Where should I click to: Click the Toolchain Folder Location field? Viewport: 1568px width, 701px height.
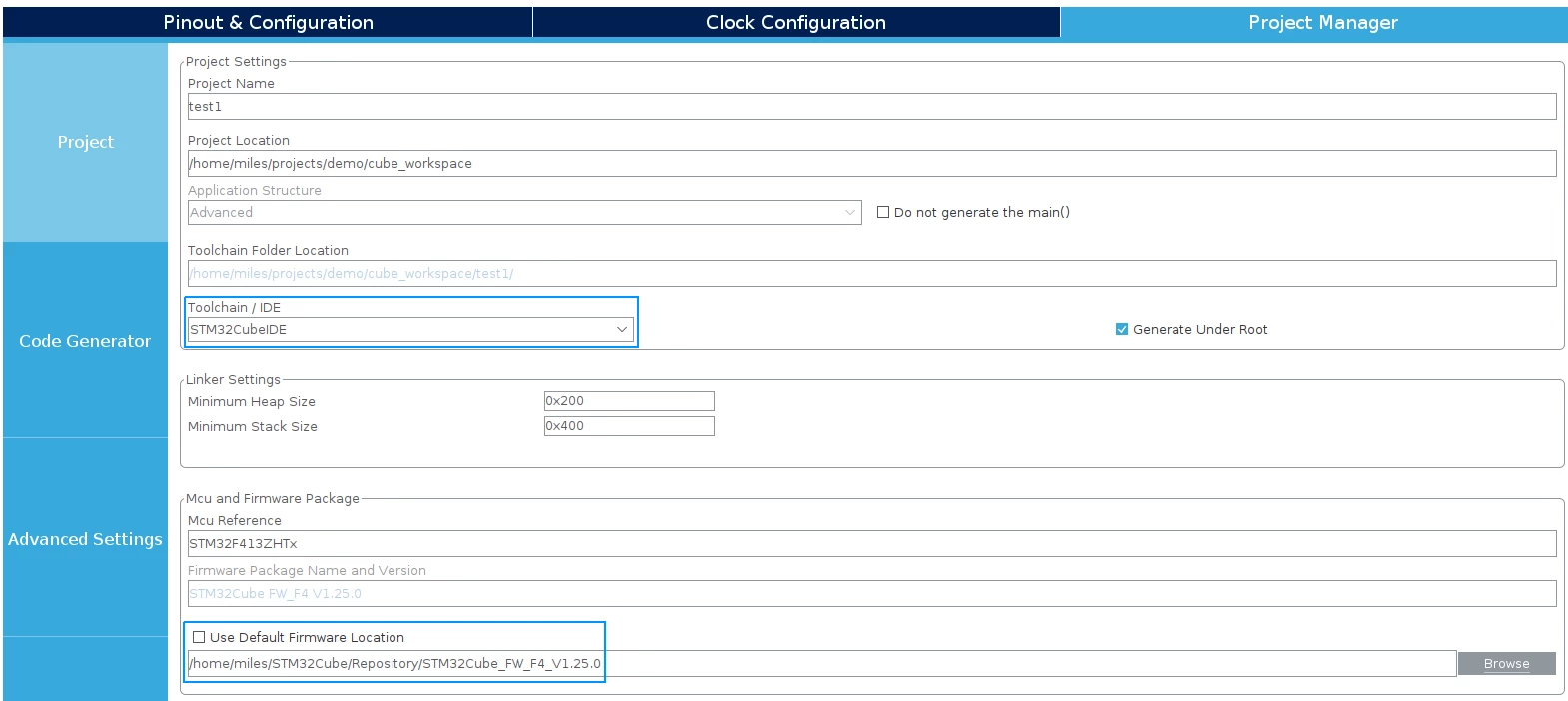(872, 273)
